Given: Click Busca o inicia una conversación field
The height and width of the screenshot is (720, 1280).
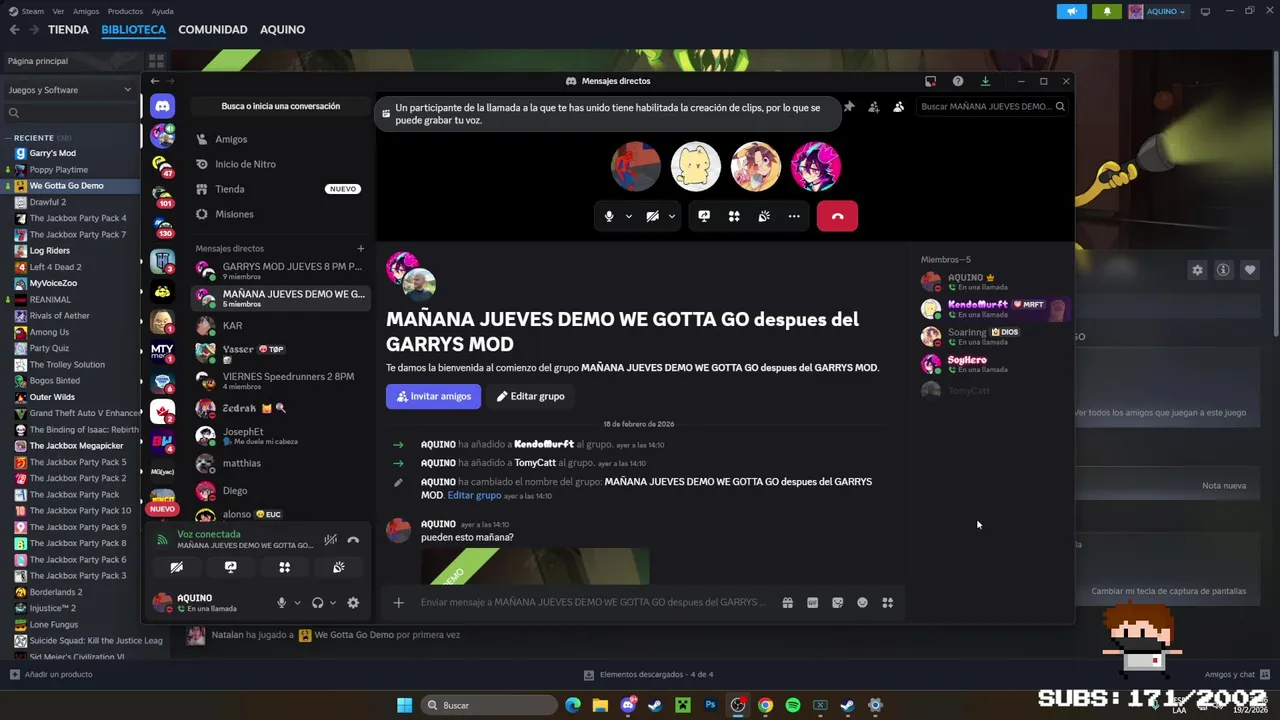Looking at the screenshot, I should pyautogui.click(x=280, y=106).
